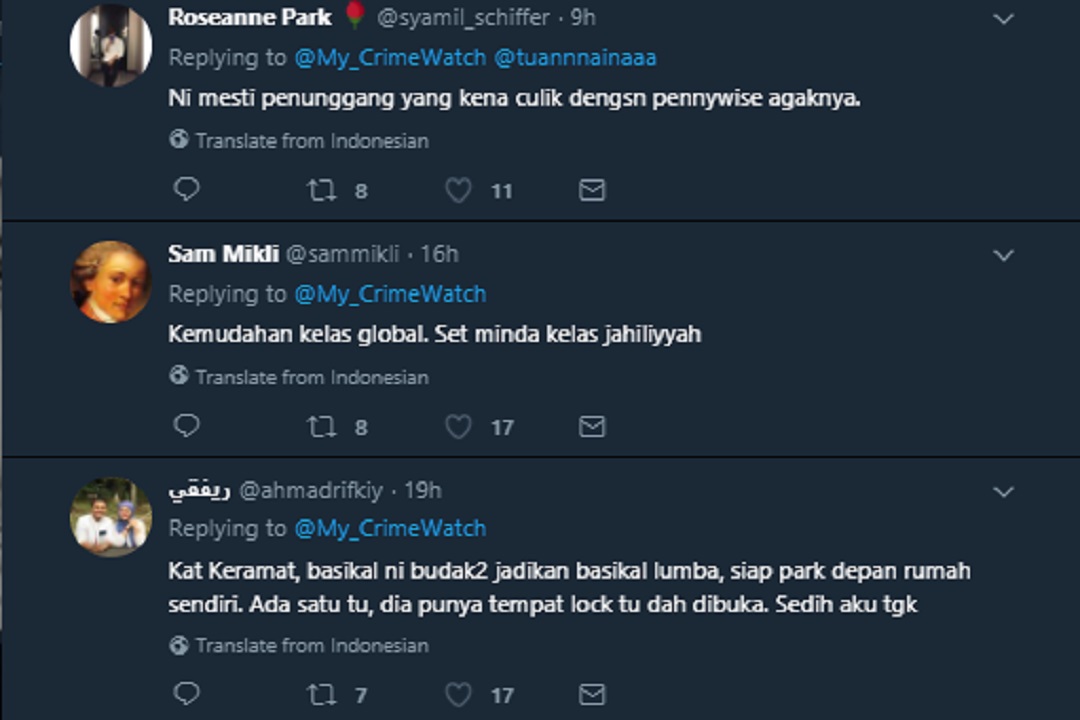
Task: Expand options chevron on Roseanne Park's tweet
Action: (x=1003, y=19)
